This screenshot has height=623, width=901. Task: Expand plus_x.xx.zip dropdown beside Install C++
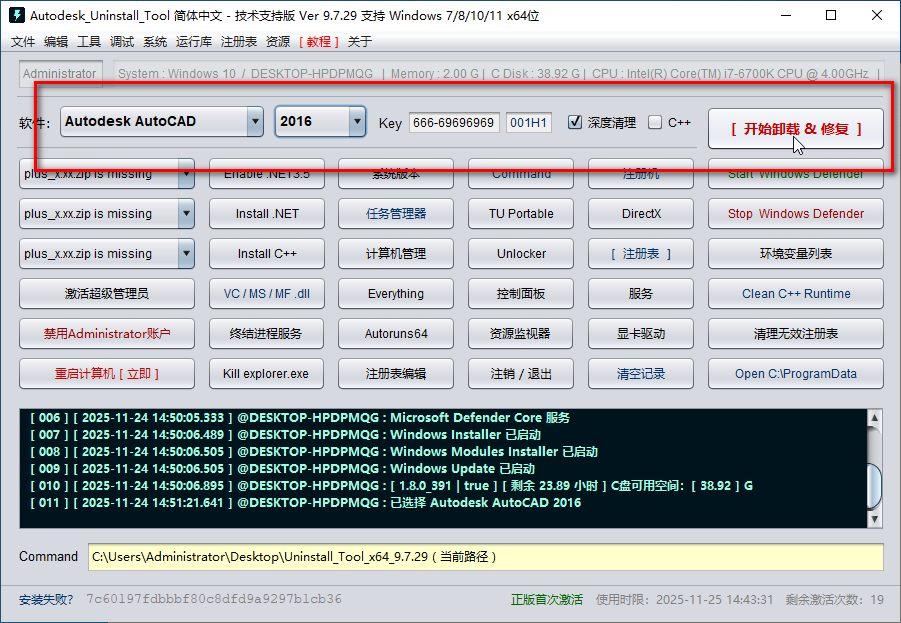click(x=186, y=253)
